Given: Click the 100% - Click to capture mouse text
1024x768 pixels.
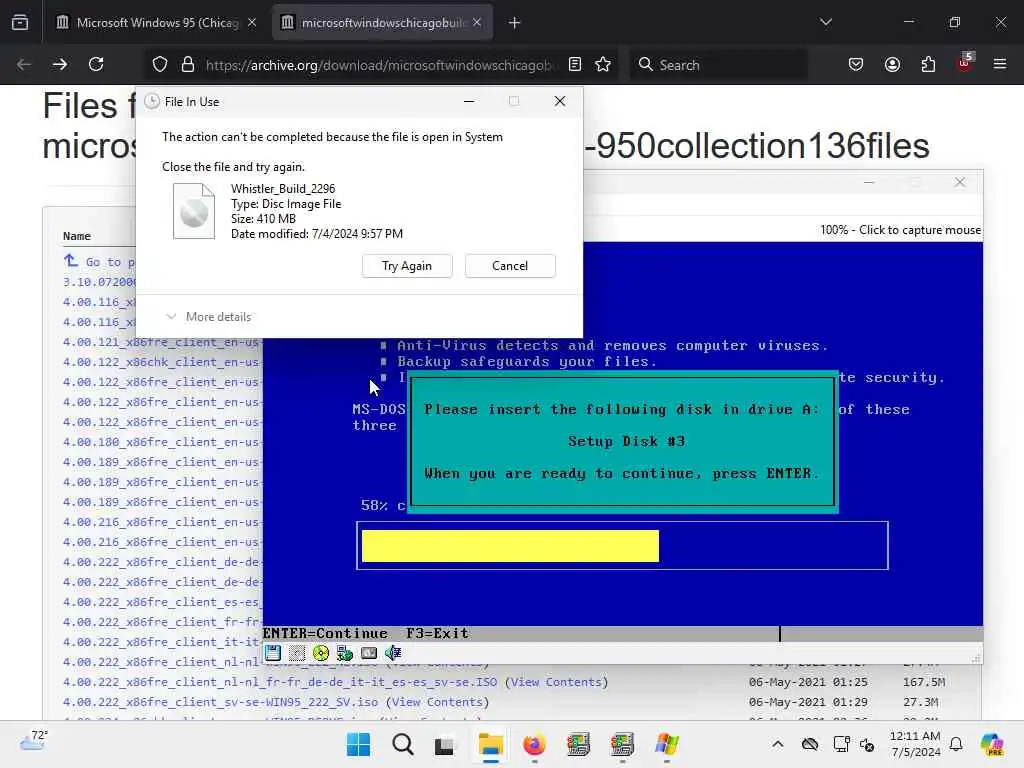Looking at the screenshot, I should [900, 230].
